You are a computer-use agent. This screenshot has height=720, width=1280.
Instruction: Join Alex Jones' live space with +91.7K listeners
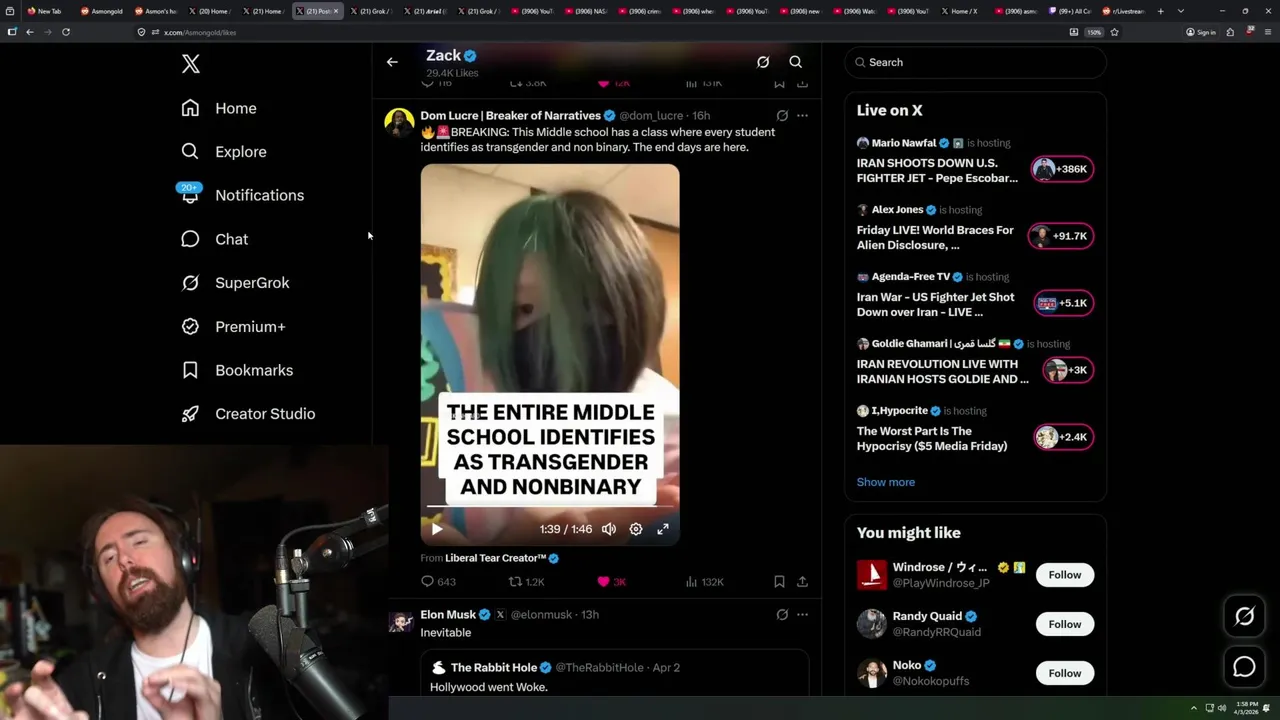click(1061, 236)
